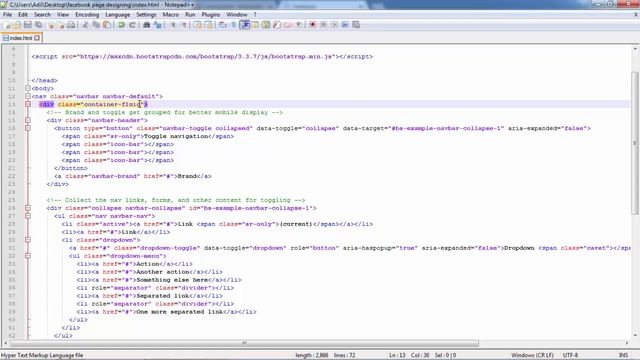Open the Macro menu
Image resolution: width=640 pixels, height=360 pixels.
[171, 15]
